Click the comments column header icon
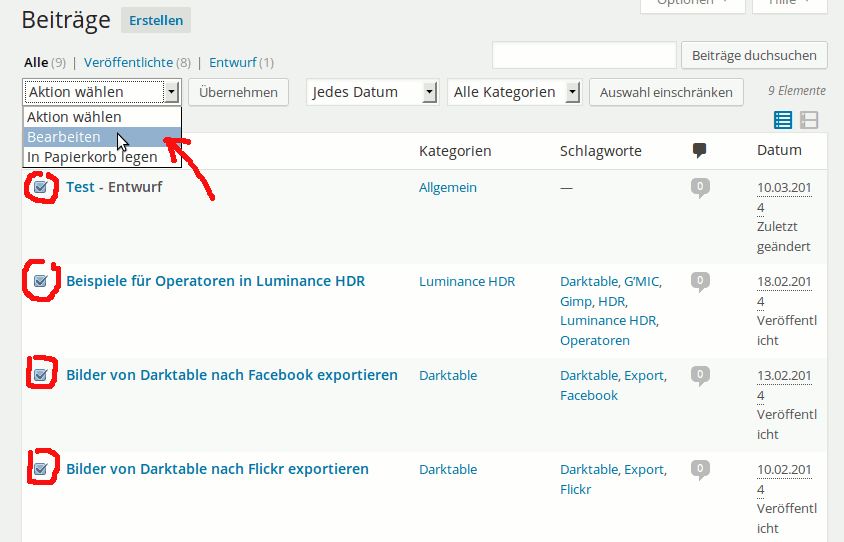Screen dimensions: 844x542 point(700,150)
